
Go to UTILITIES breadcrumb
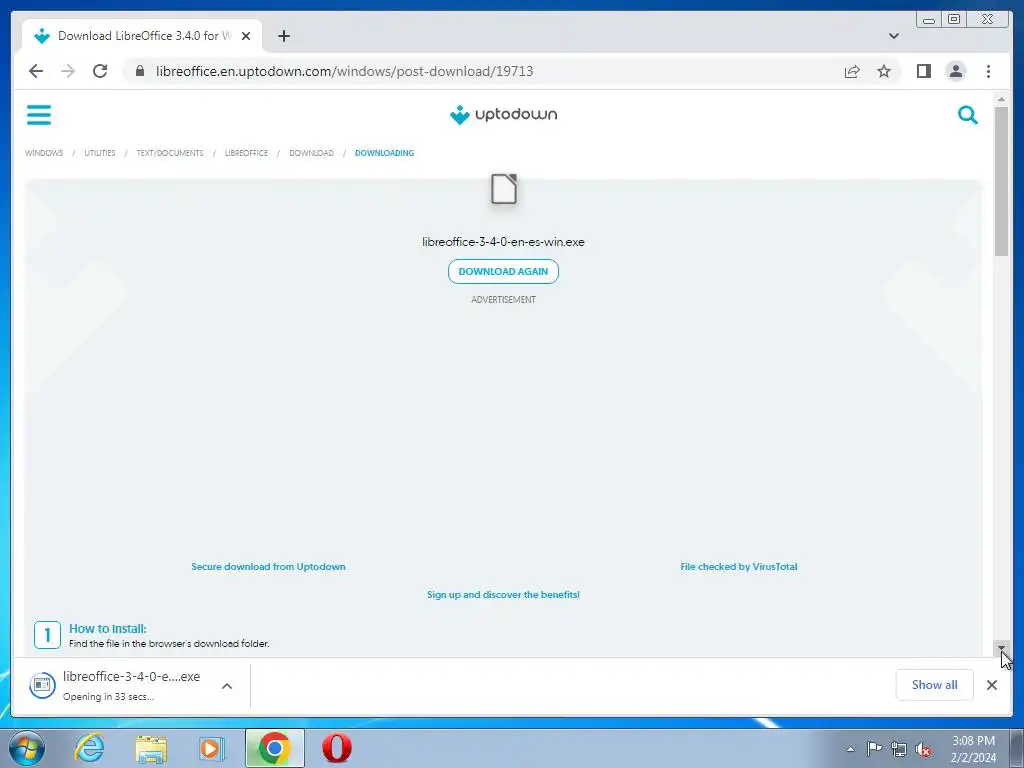pyautogui.click(x=99, y=153)
